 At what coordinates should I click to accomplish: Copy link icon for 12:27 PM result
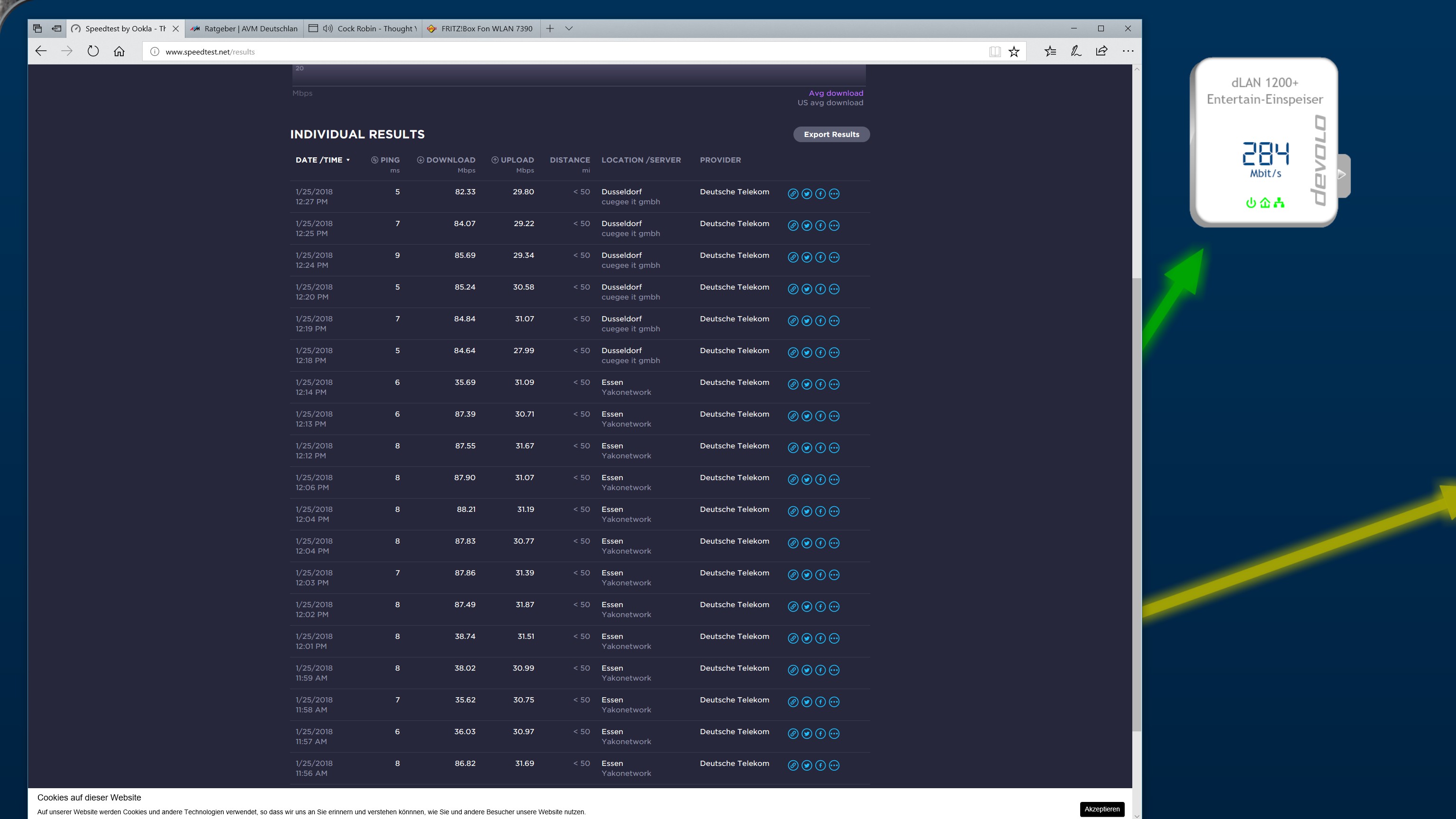(793, 194)
